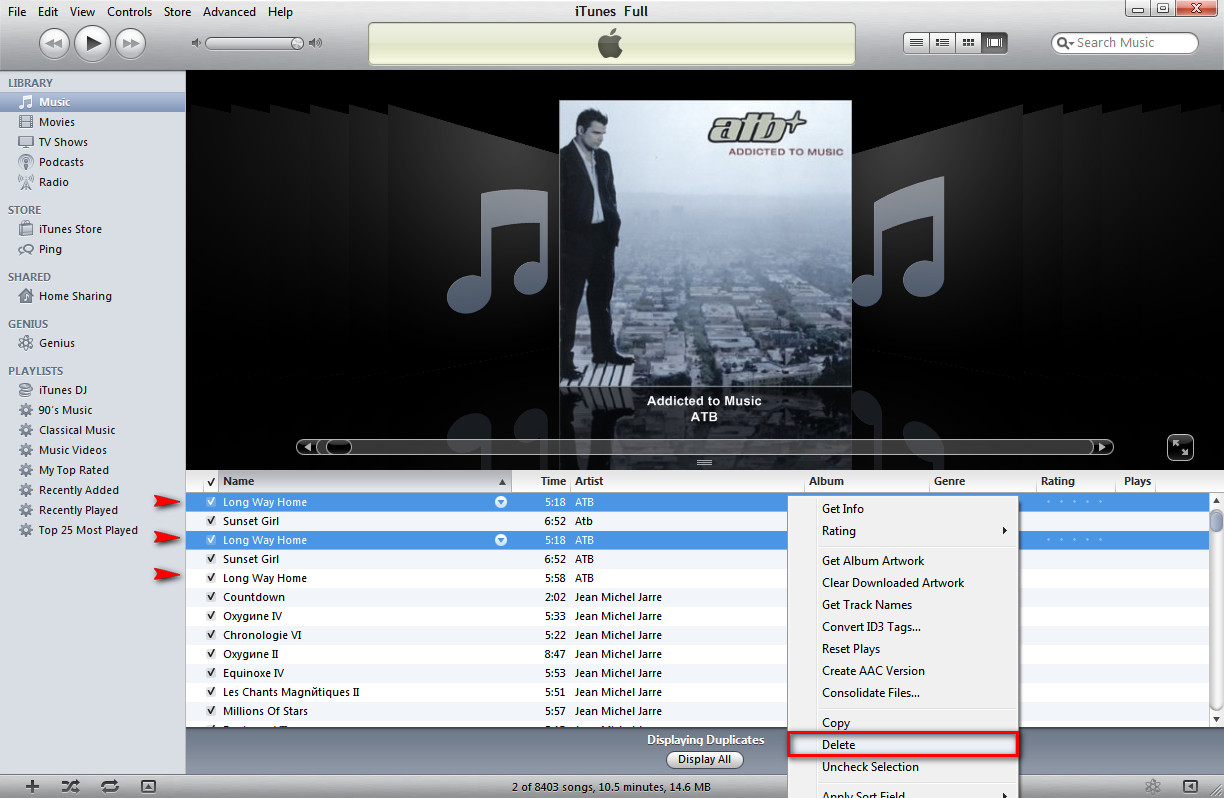The image size is (1224, 798).
Task: Click the Display All button
Action: [704, 759]
